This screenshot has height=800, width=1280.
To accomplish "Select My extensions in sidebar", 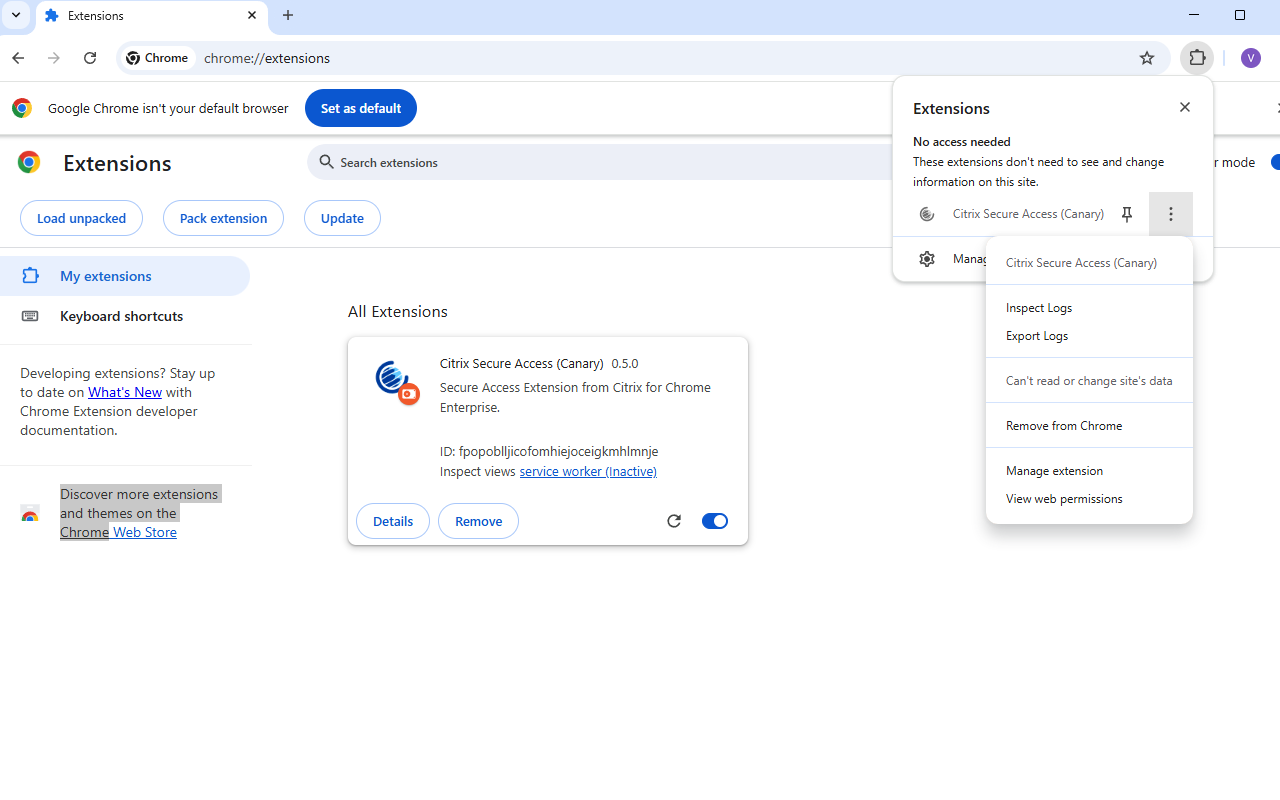I will coord(124,276).
